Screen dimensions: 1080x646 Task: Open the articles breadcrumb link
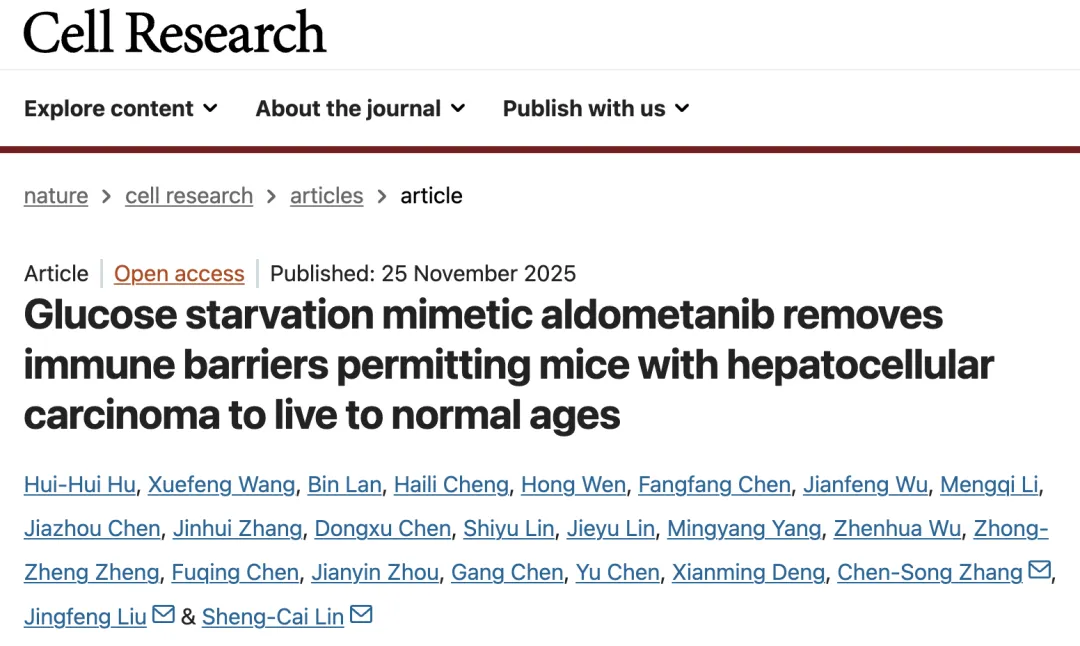point(326,196)
